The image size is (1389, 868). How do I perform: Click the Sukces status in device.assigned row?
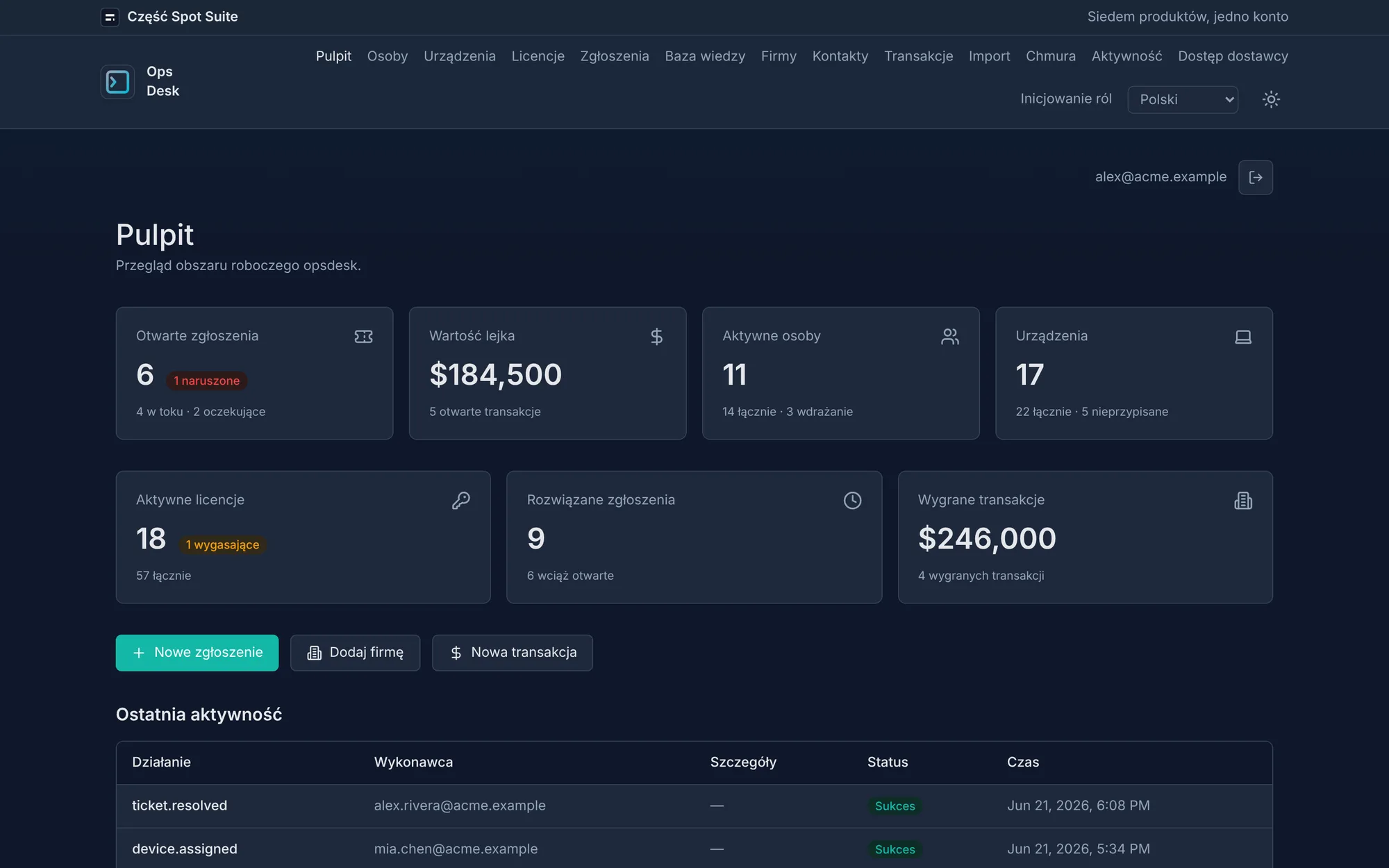pos(895,849)
